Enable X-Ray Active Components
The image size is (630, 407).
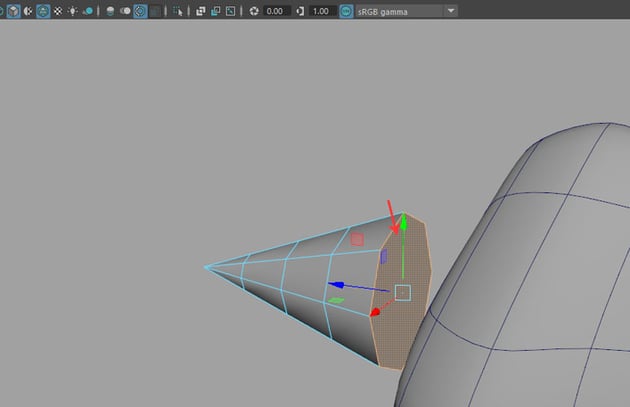pos(215,11)
